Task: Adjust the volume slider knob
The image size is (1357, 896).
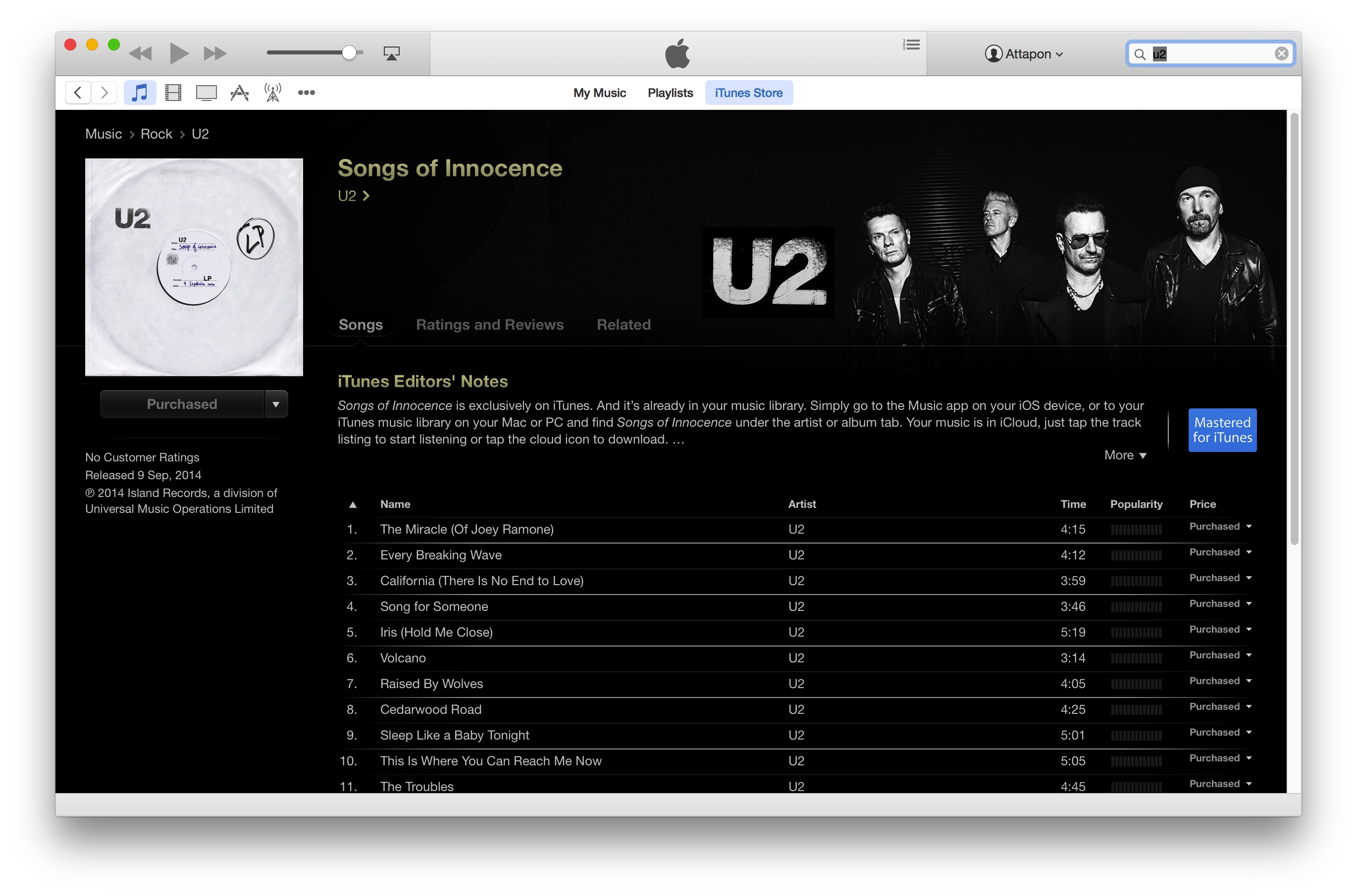Action: pyautogui.click(x=349, y=53)
